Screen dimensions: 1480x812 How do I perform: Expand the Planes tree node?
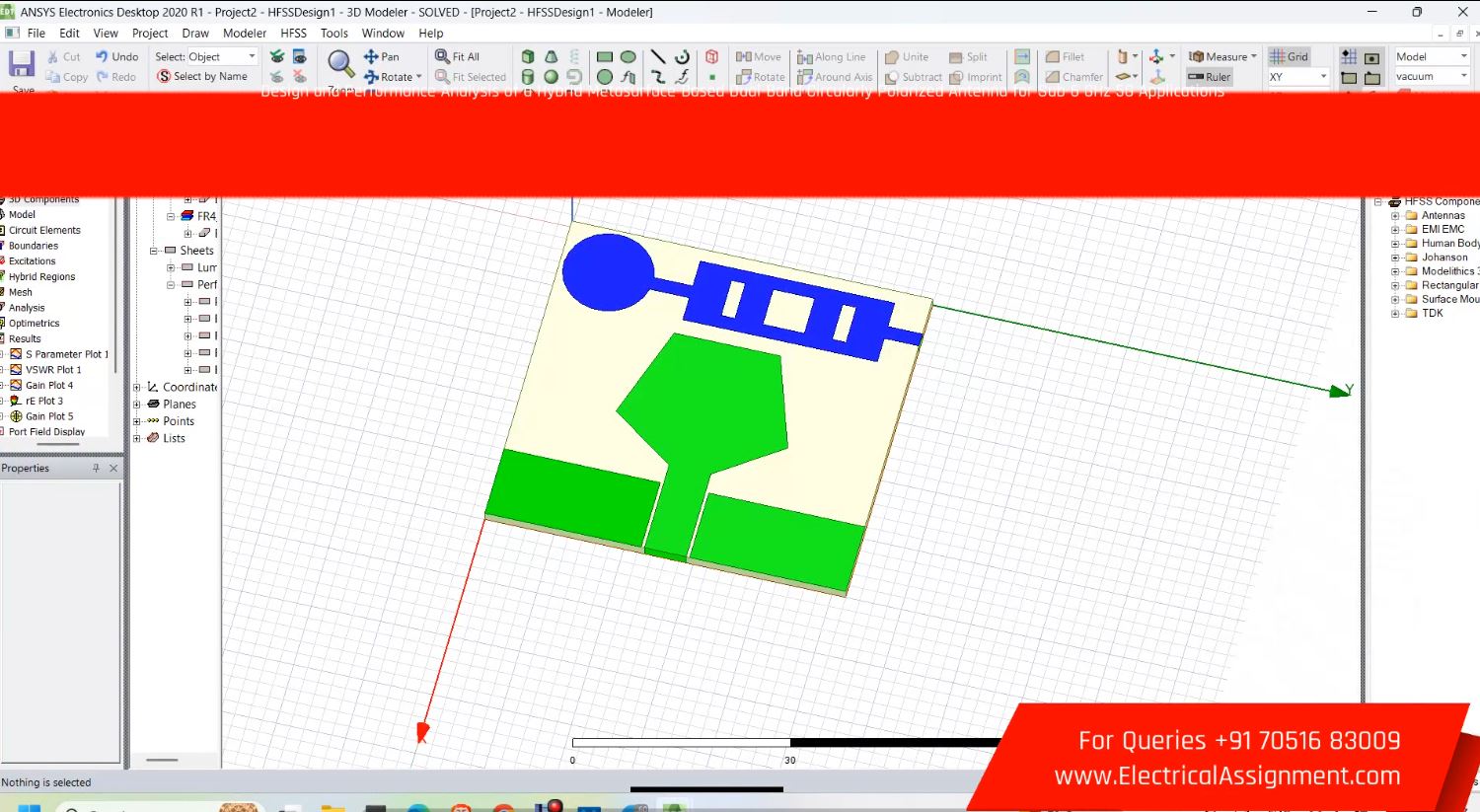(137, 405)
